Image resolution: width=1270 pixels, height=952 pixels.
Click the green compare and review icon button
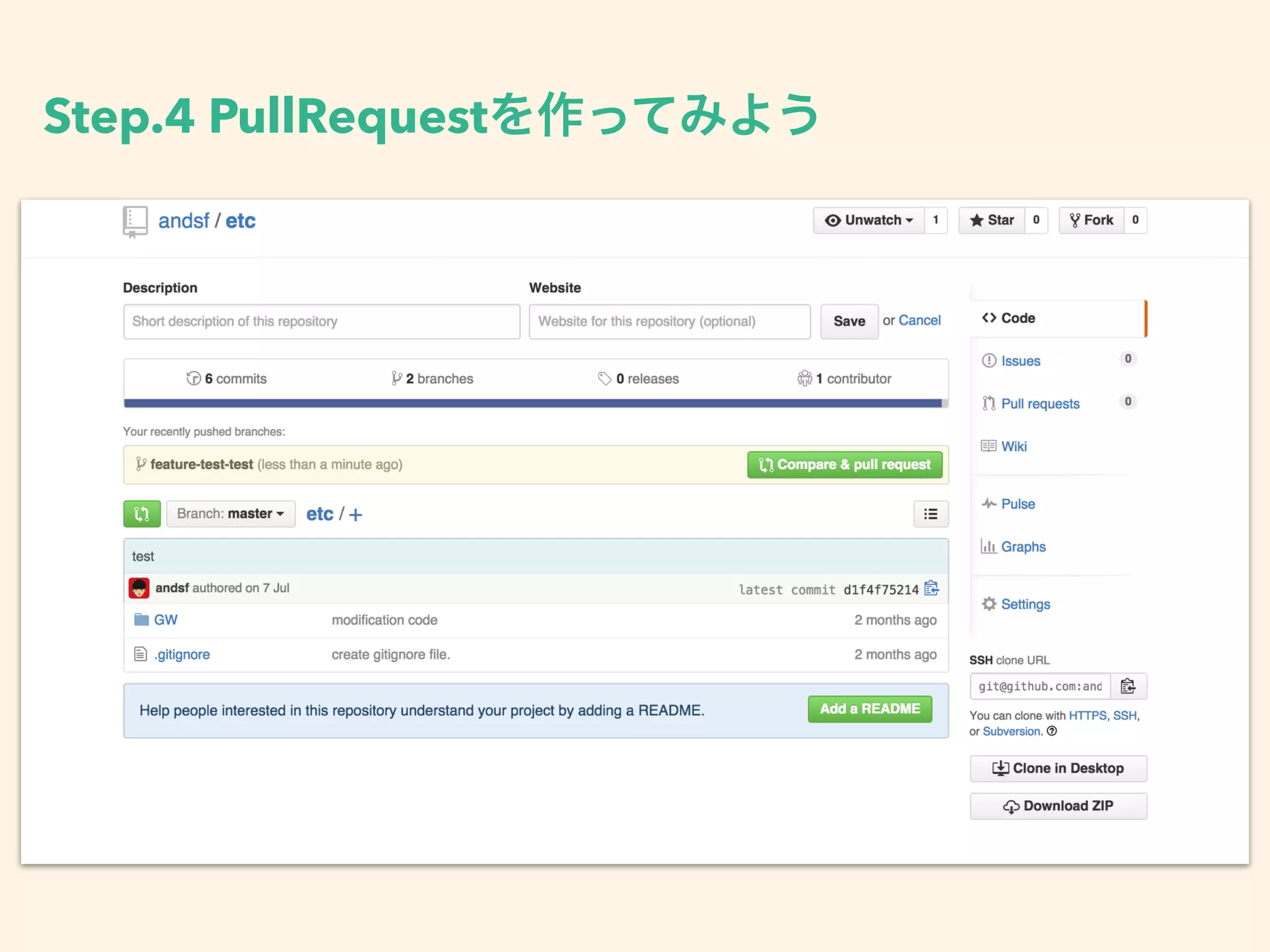click(142, 514)
